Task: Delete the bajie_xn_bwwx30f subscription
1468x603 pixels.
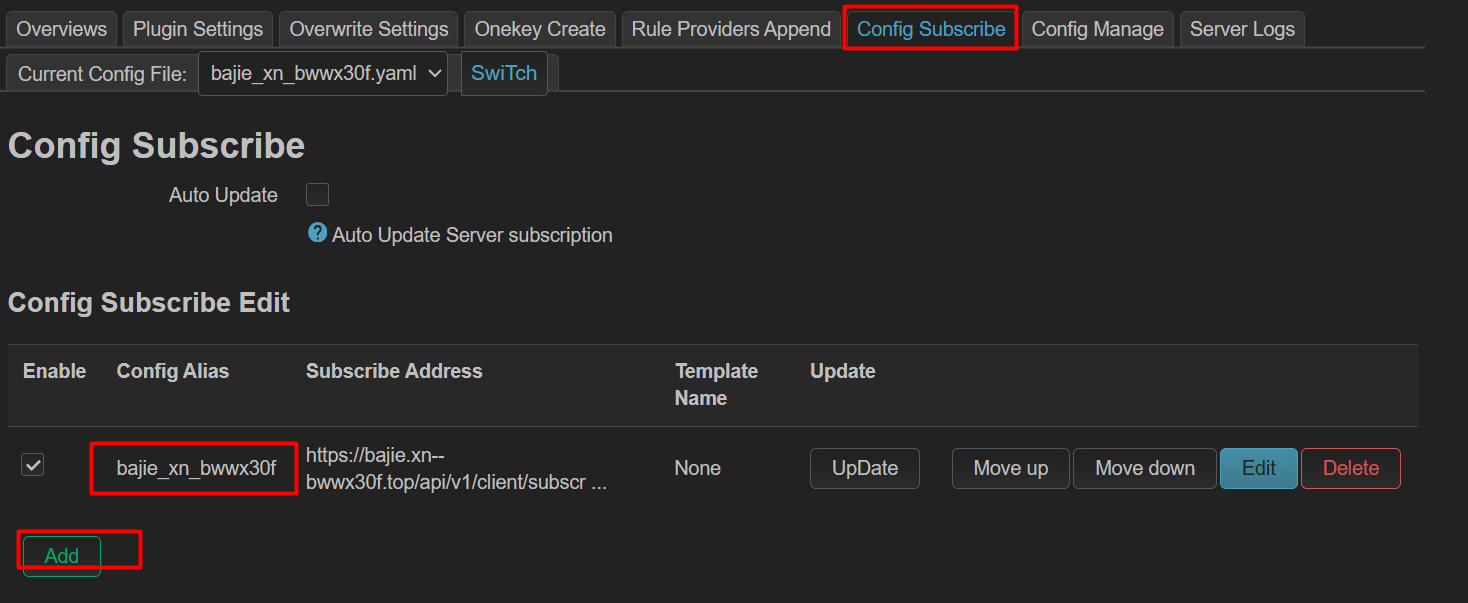Action: [1350, 468]
